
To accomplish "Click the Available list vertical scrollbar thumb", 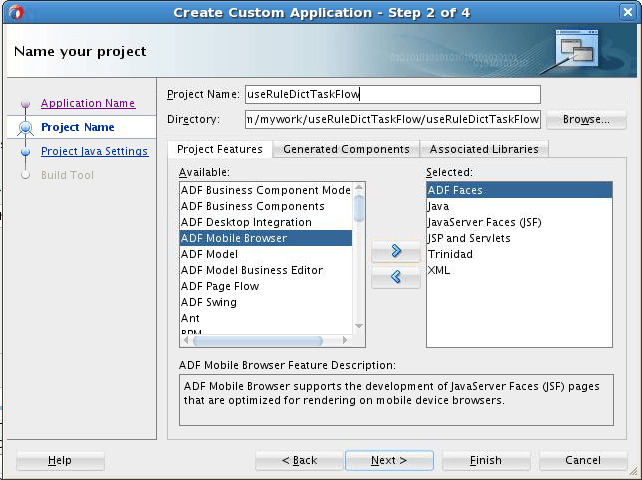I will [x=359, y=208].
